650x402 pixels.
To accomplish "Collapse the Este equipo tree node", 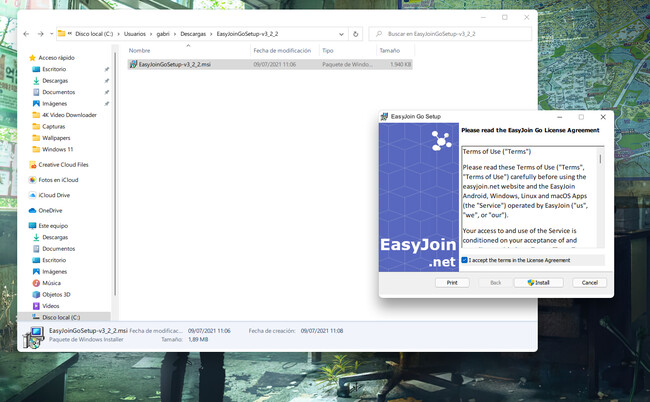I will coord(22,226).
